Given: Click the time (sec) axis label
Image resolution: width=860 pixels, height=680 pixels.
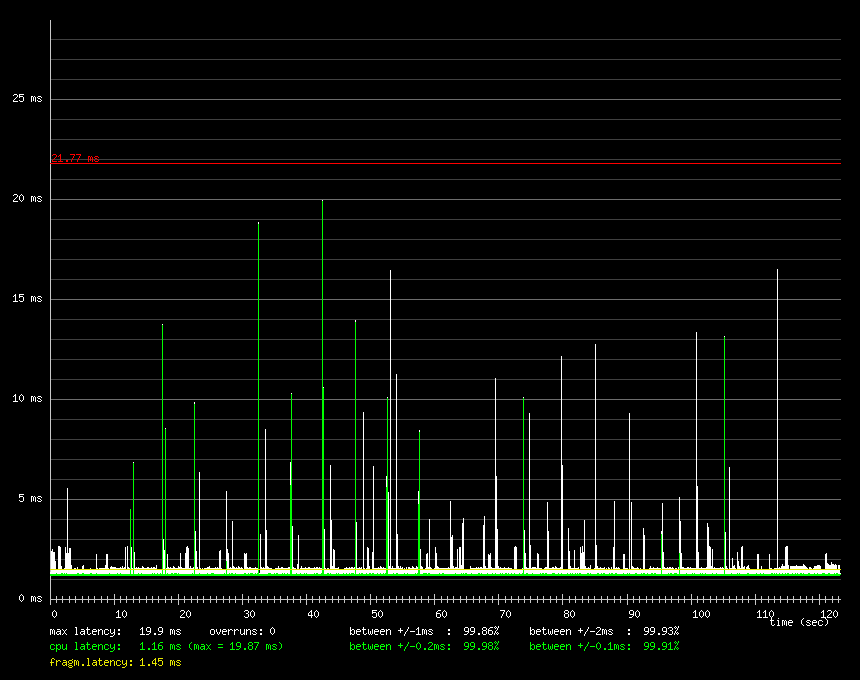Looking at the screenshot, I should [799, 622].
